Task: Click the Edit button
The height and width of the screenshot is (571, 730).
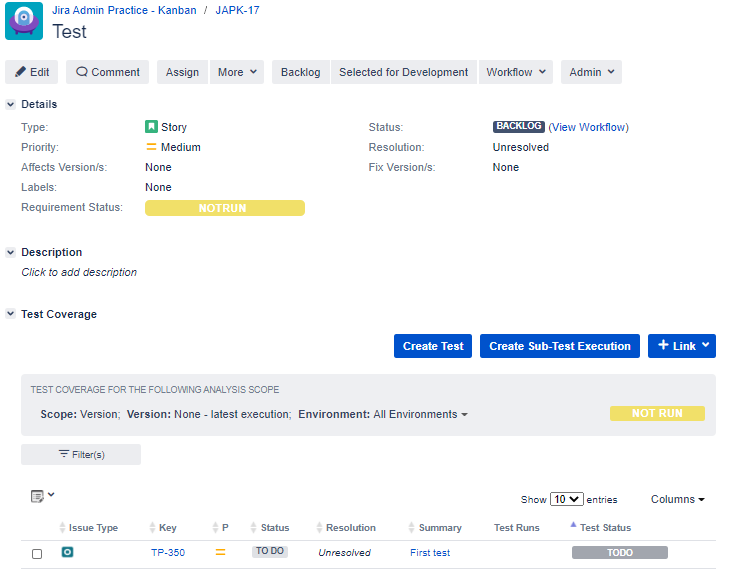Action: pos(32,72)
